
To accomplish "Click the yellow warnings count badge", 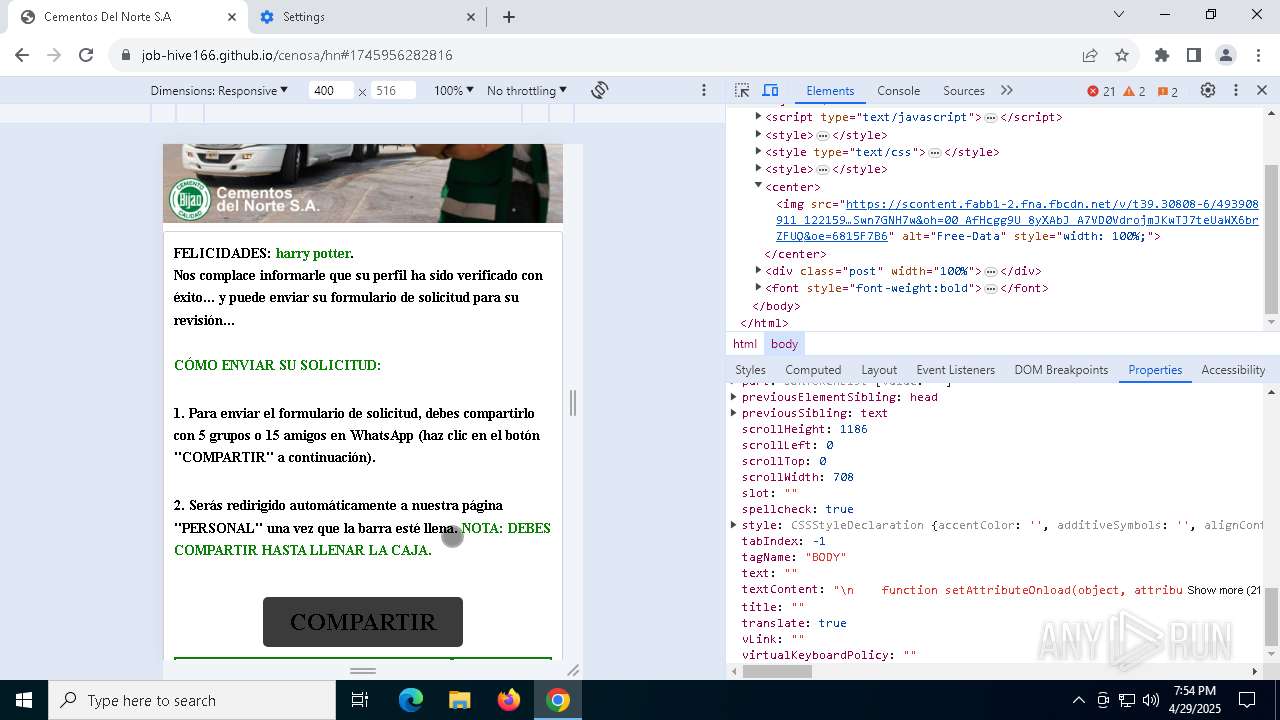I will pyautogui.click(x=1135, y=91).
